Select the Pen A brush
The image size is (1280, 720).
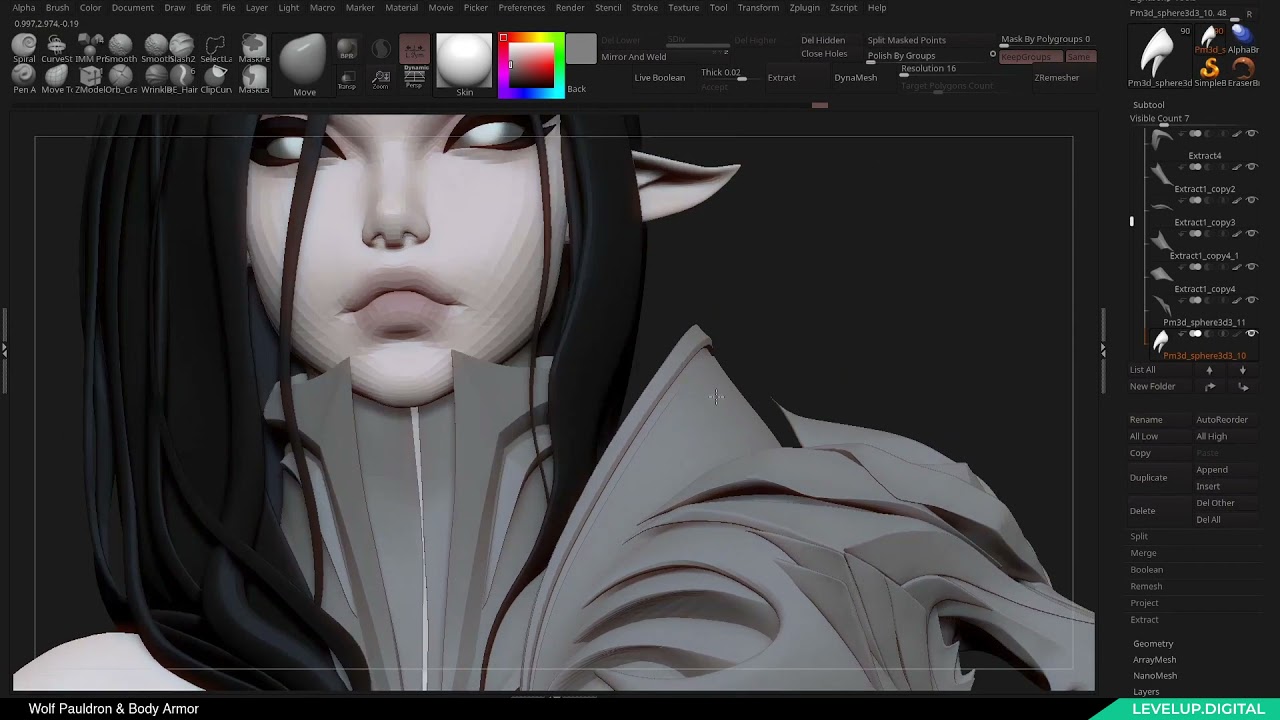(24, 79)
